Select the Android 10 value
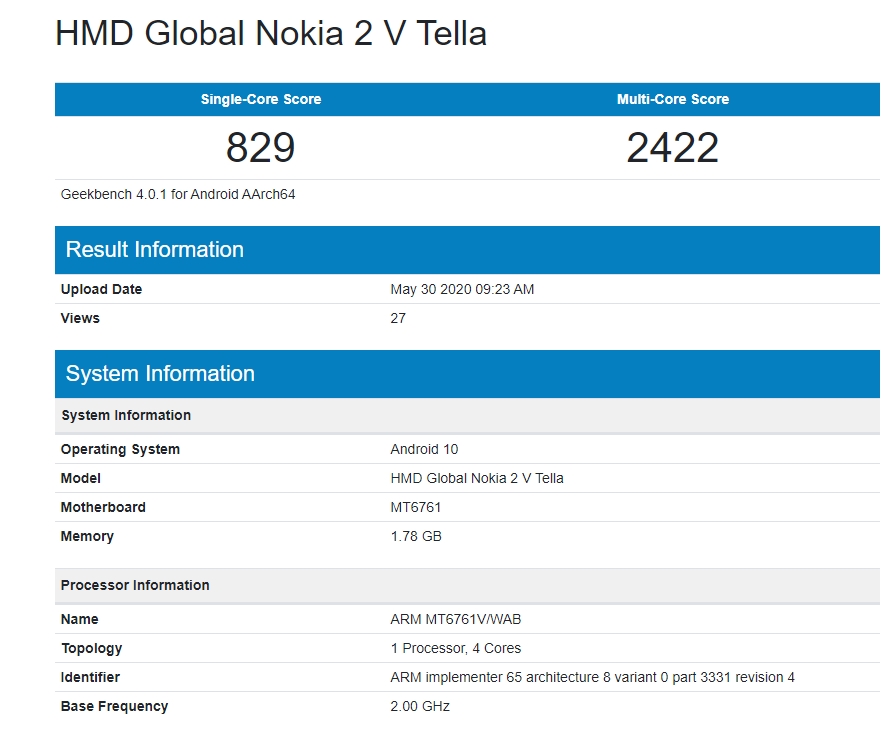 (424, 449)
